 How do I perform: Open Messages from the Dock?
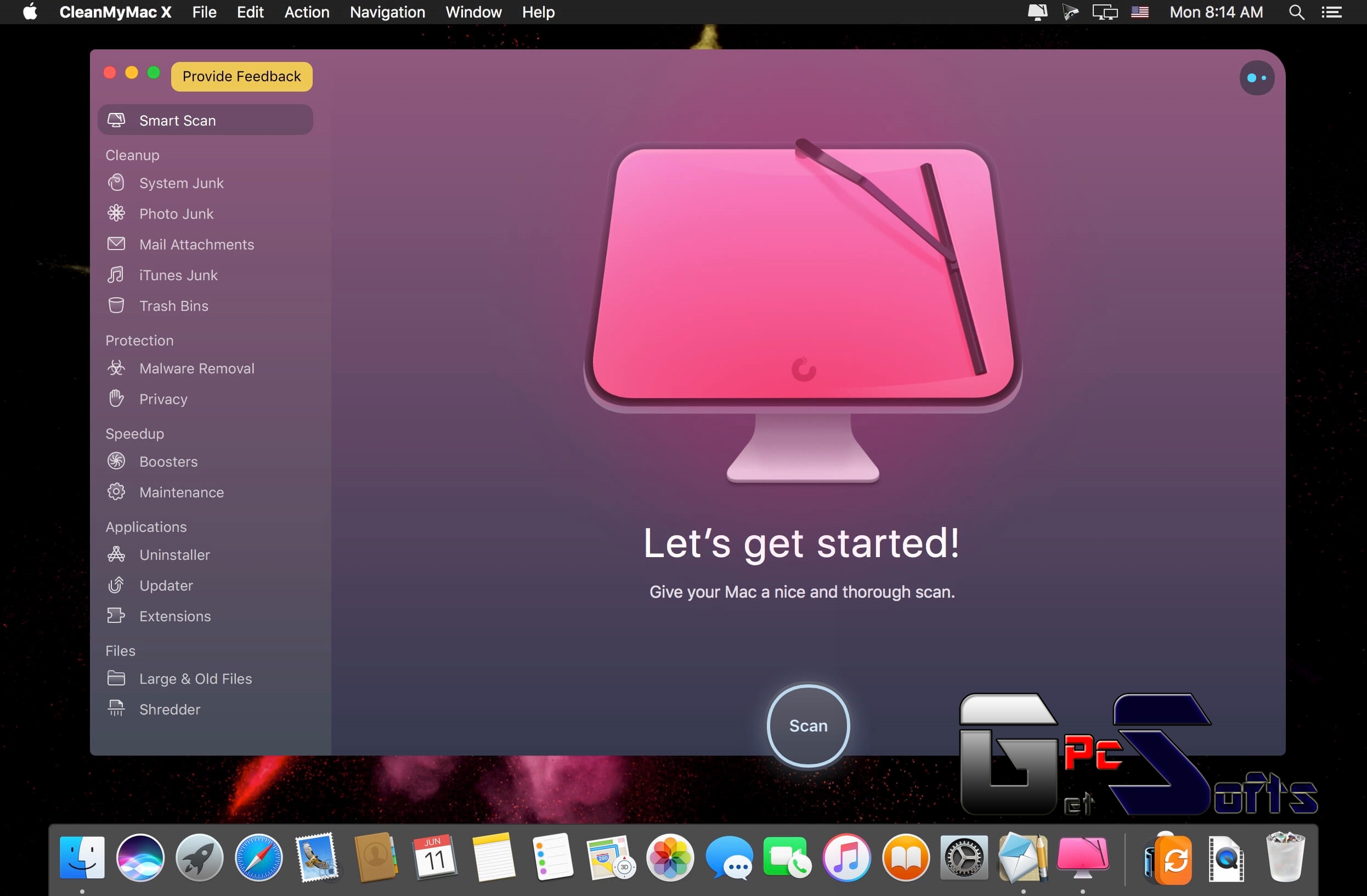[729, 858]
